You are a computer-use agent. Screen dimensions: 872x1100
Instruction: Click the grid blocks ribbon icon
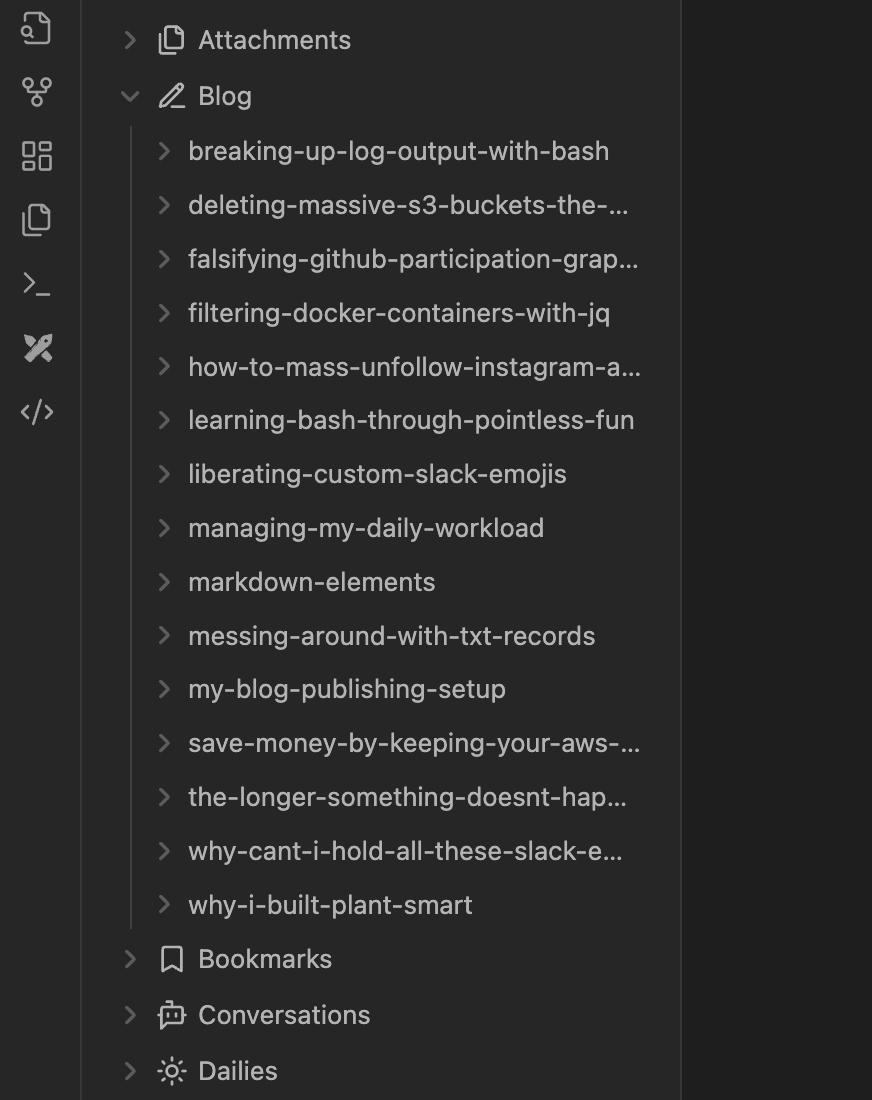click(37, 156)
